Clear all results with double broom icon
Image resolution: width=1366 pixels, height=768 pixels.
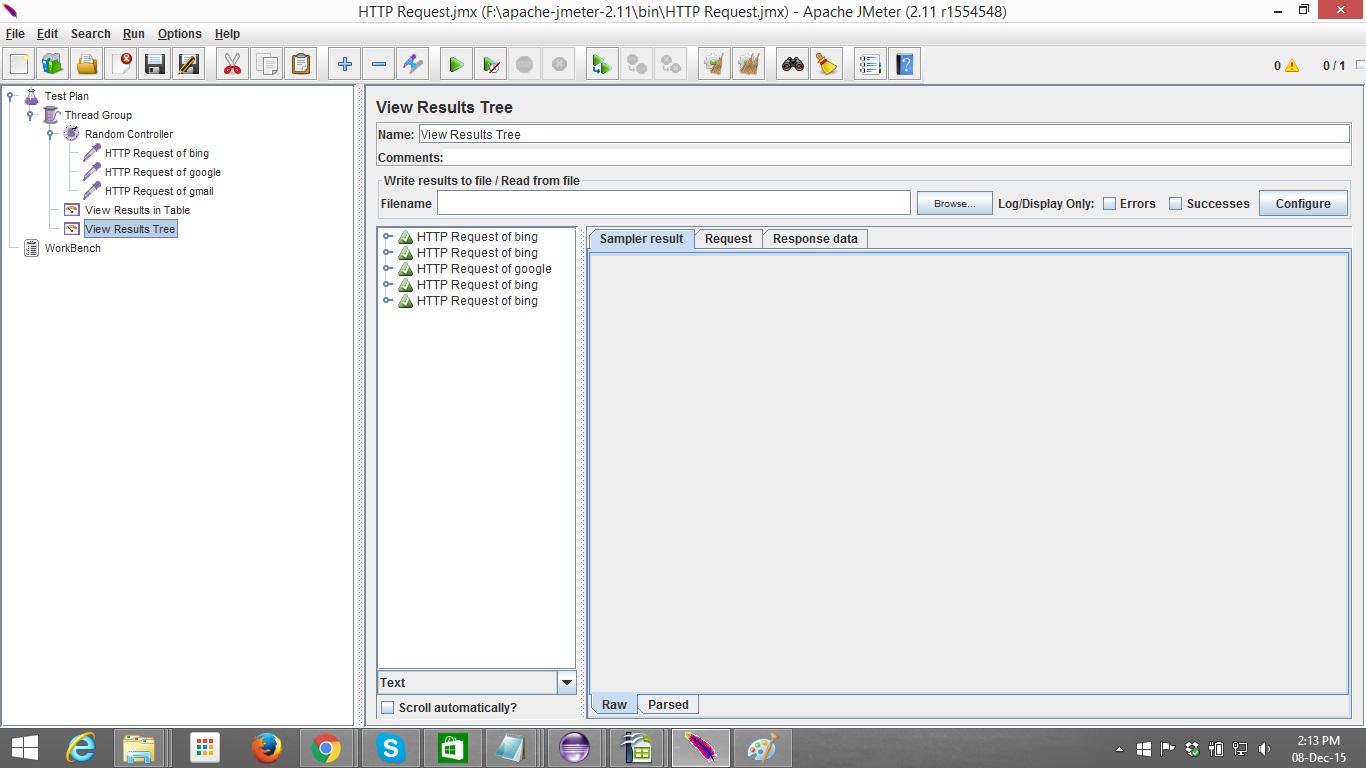tap(749, 65)
